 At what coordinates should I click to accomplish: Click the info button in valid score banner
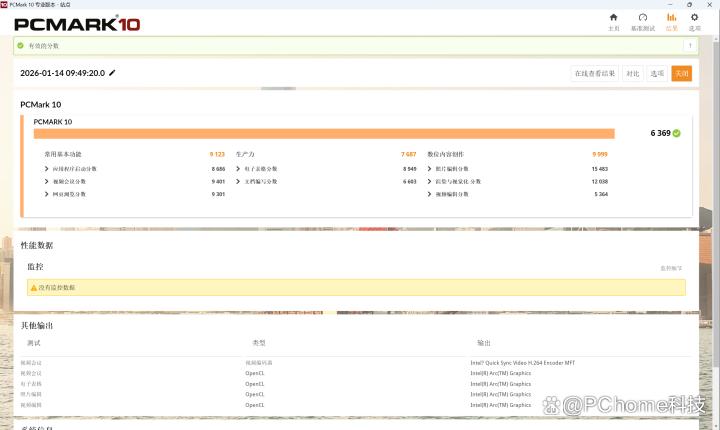(x=690, y=45)
